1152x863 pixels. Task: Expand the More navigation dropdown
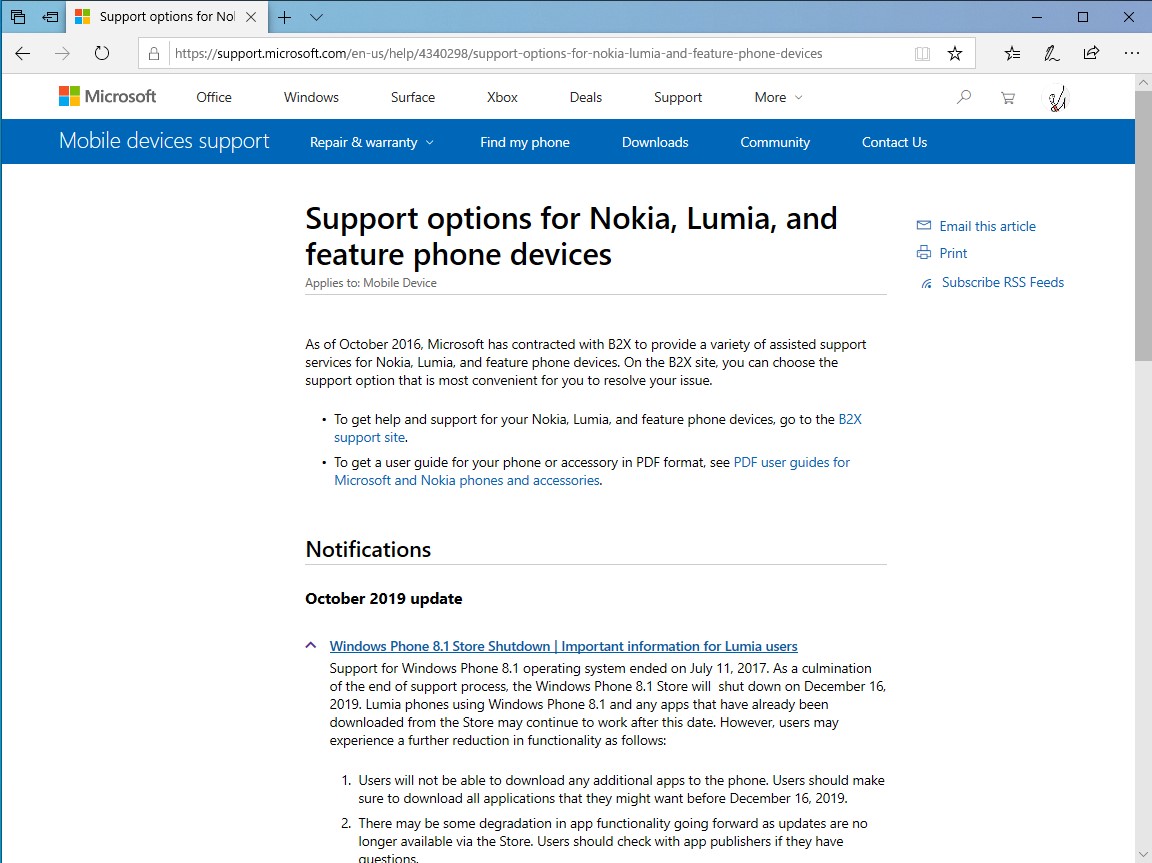coord(778,97)
